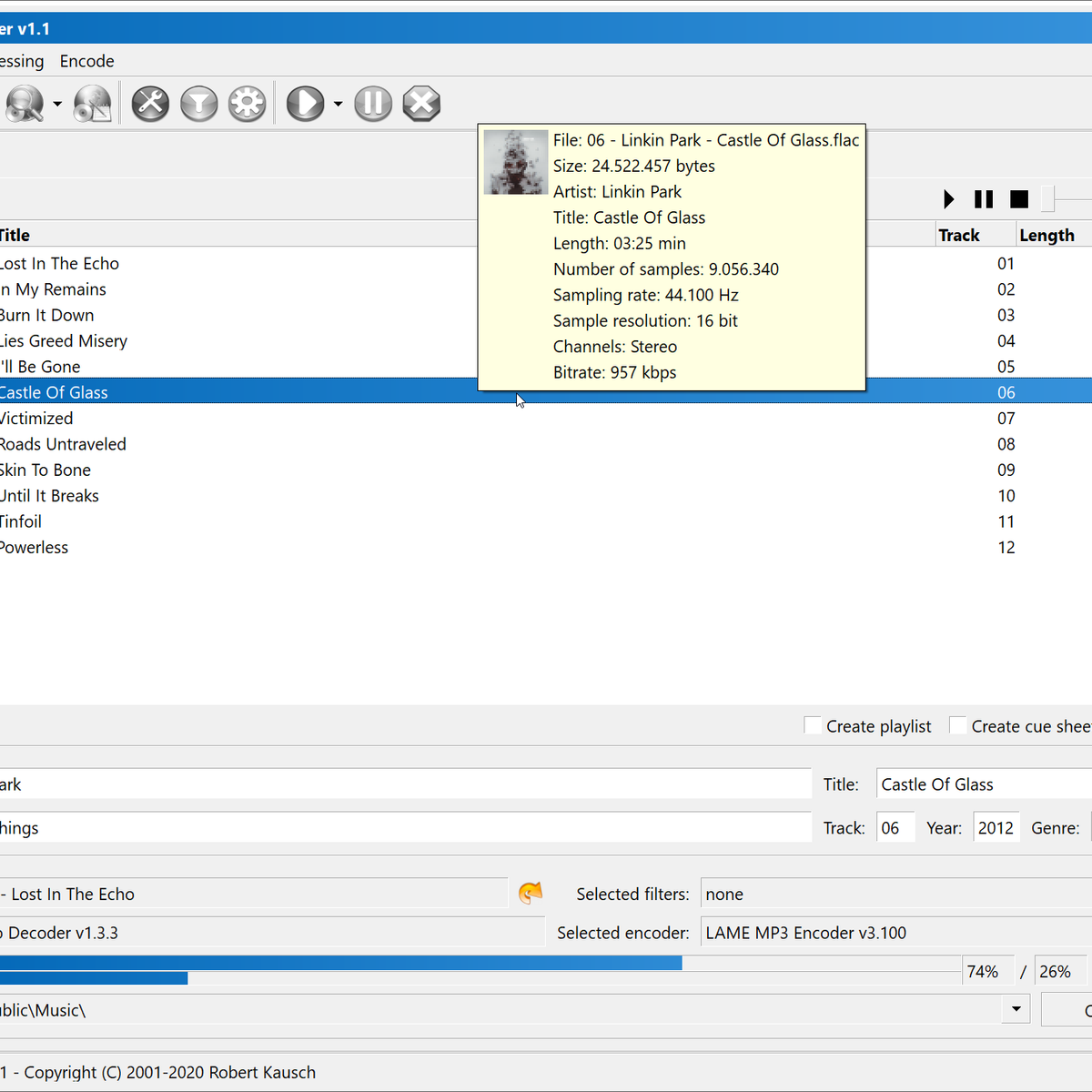Screen dimensions: 1092x1092
Task: Sort by the Track column header
Action: 975,235
